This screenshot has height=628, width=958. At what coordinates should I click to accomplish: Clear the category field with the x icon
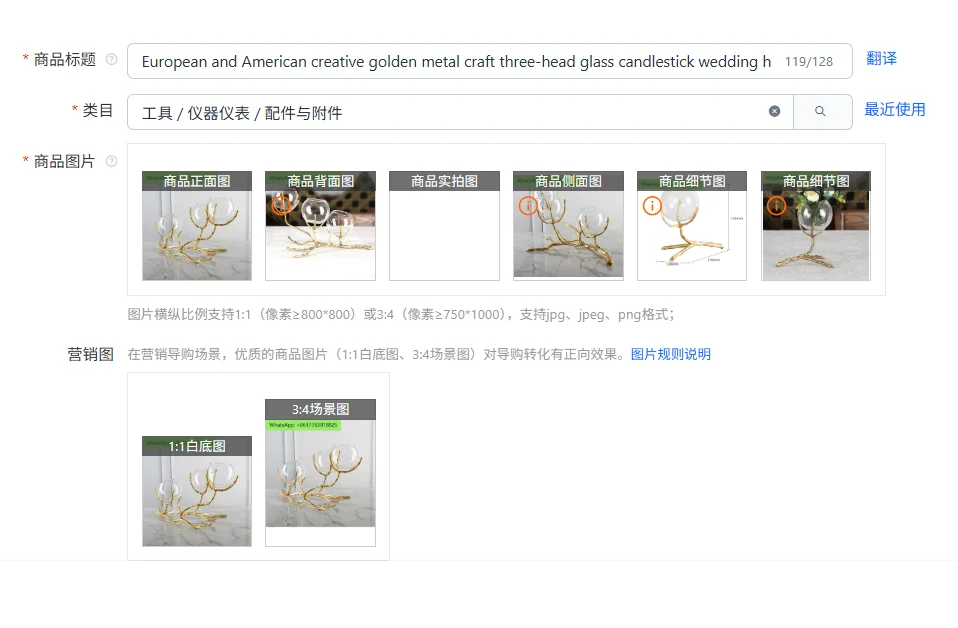point(774,111)
